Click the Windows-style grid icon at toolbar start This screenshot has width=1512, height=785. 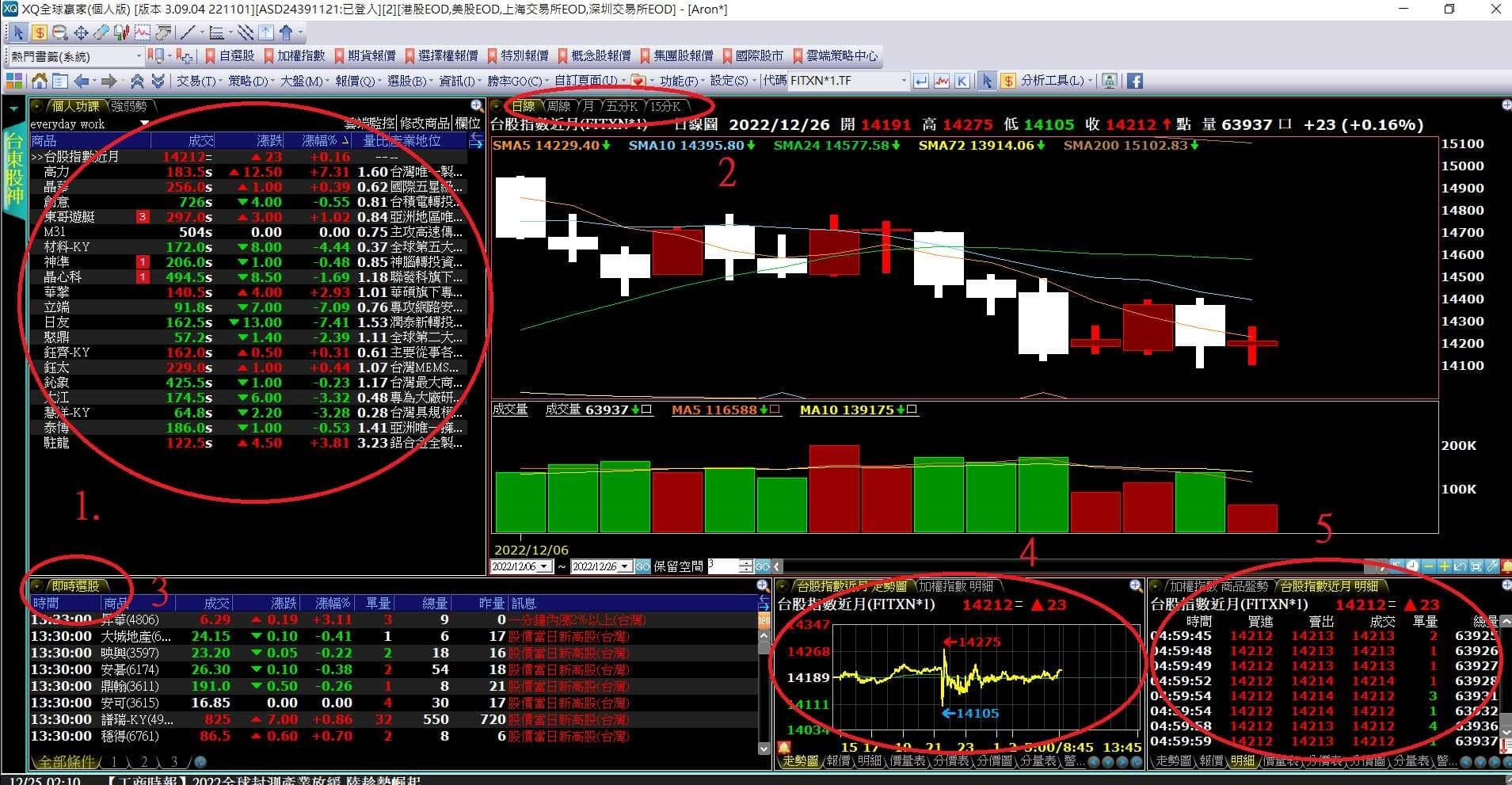(x=14, y=81)
